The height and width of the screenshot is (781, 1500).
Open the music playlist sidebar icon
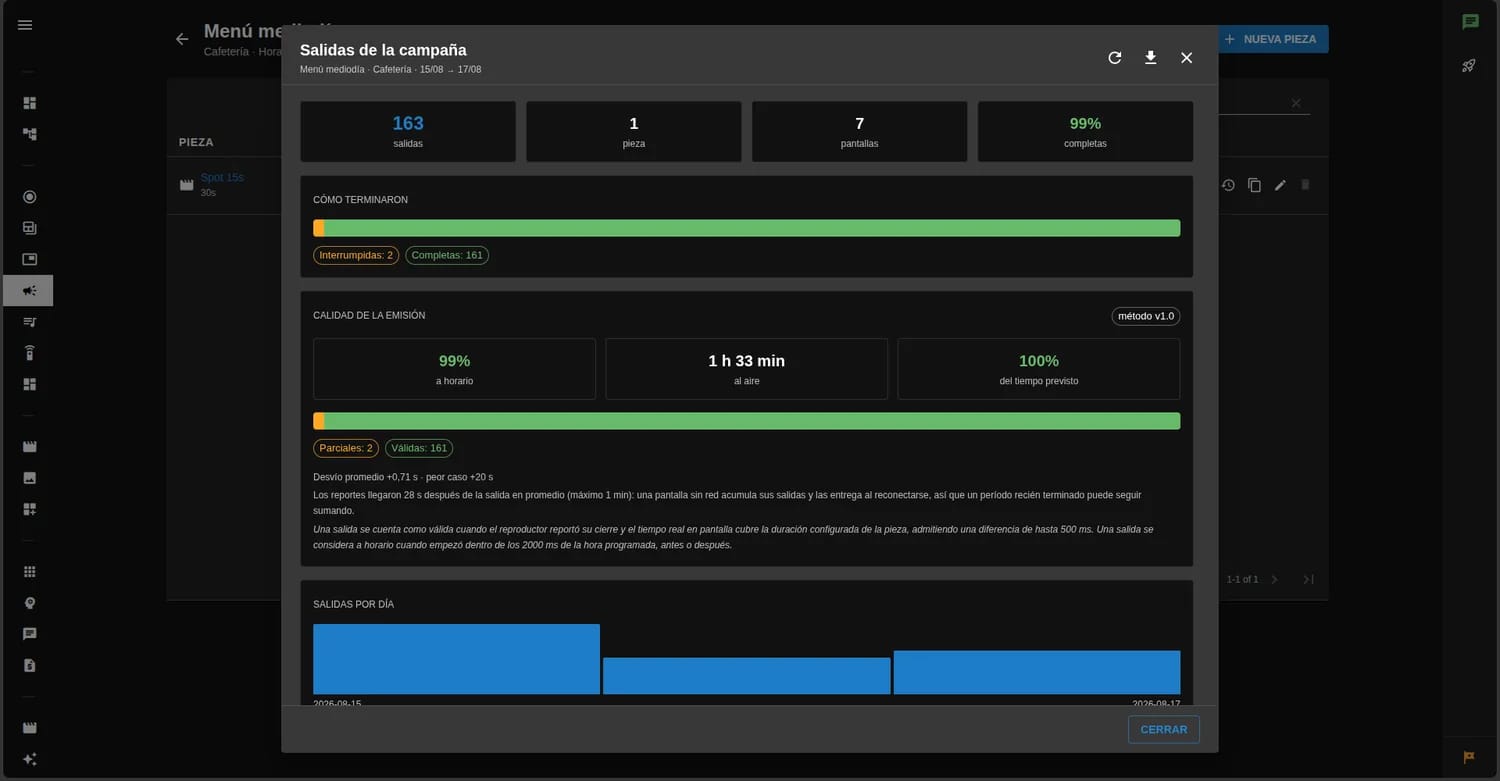tap(30, 322)
